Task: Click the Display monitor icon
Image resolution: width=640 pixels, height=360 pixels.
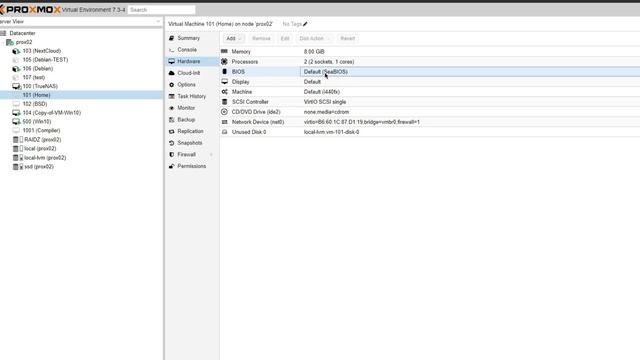Action: click(x=224, y=82)
